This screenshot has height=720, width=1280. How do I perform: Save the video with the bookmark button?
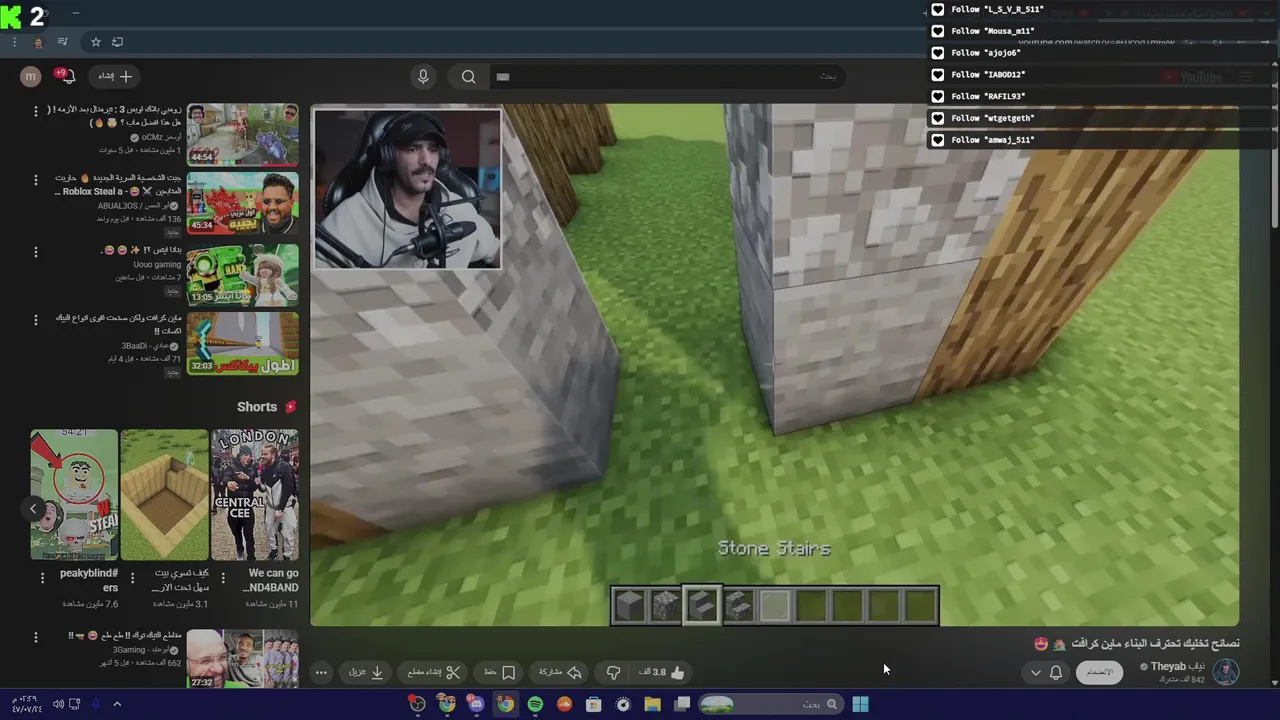[x=499, y=672]
